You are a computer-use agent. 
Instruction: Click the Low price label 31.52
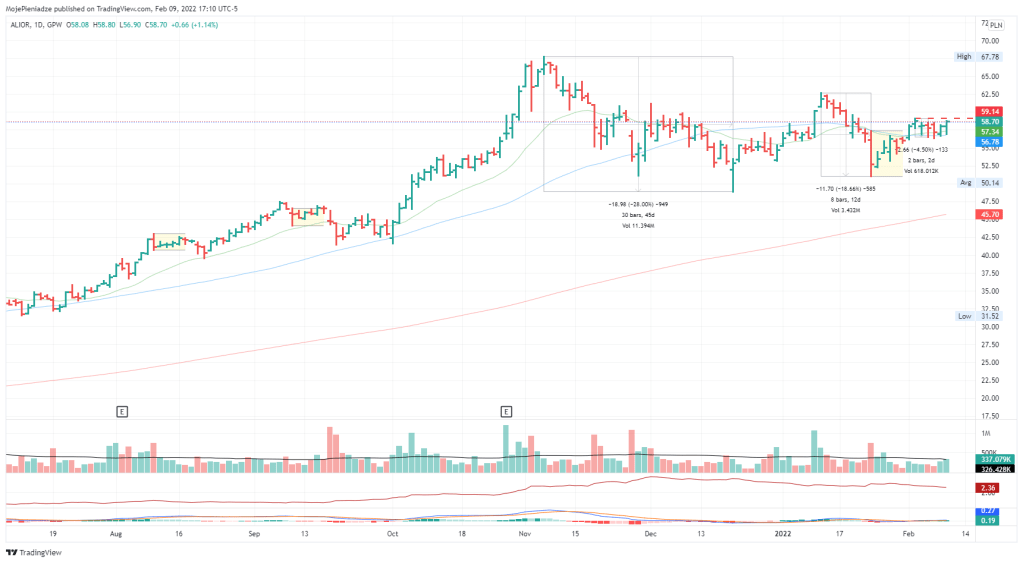(x=992, y=316)
